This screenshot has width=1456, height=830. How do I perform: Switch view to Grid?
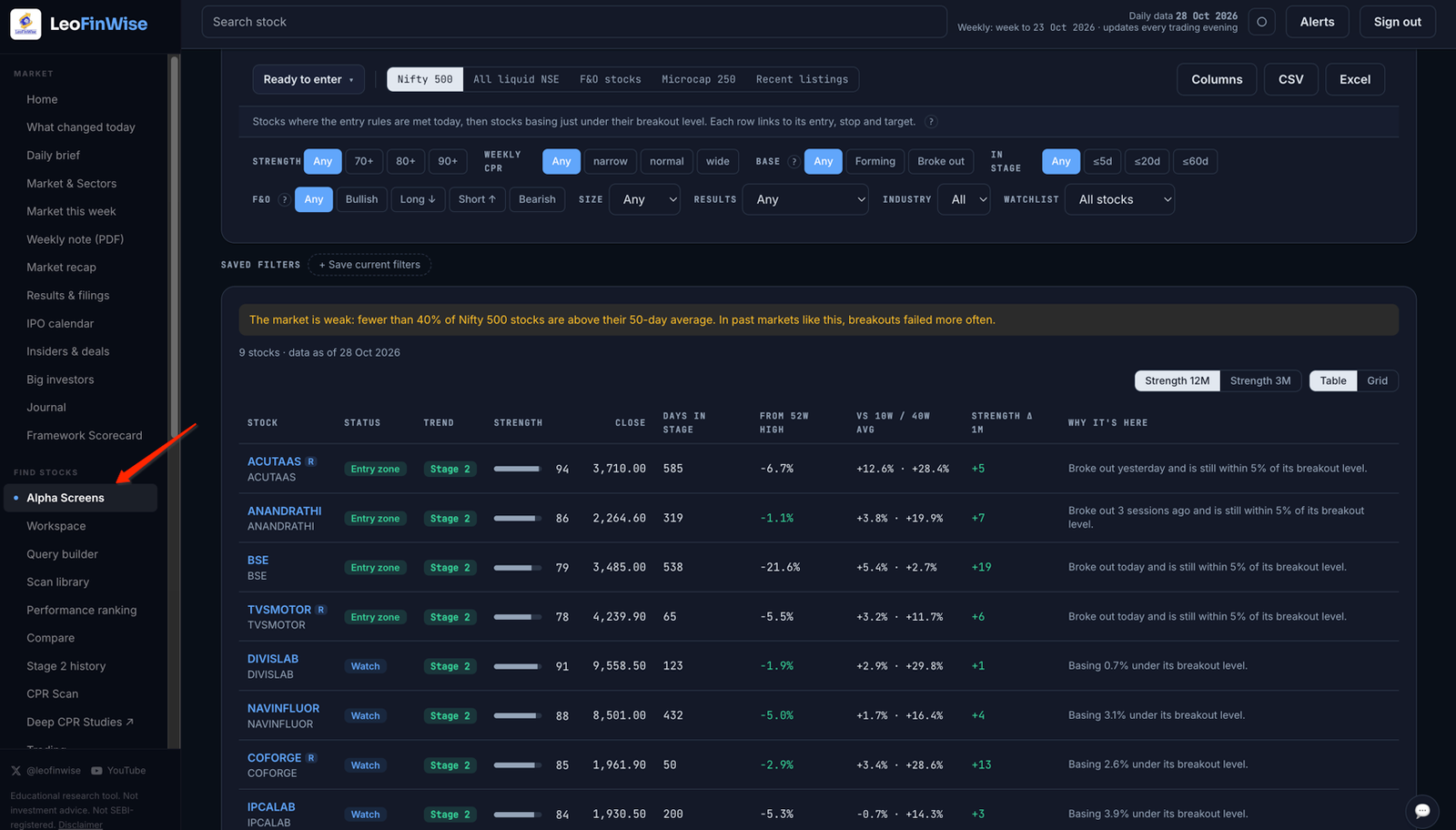(x=1377, y=380)
